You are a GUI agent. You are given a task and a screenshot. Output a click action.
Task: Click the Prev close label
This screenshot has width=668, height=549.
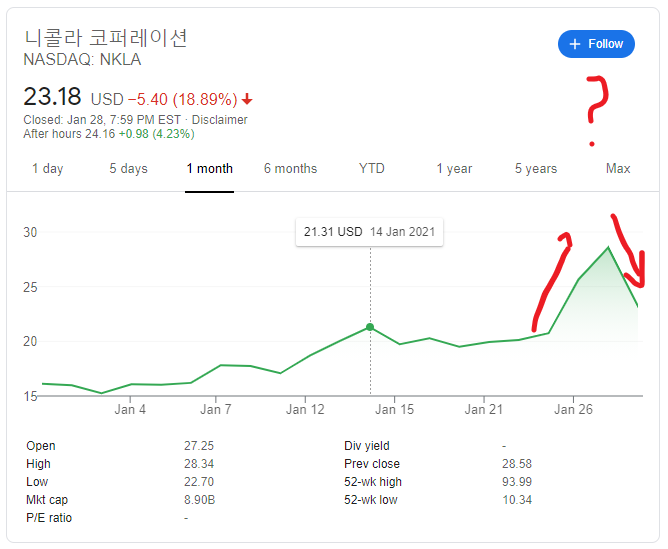(x=372, y=464)
